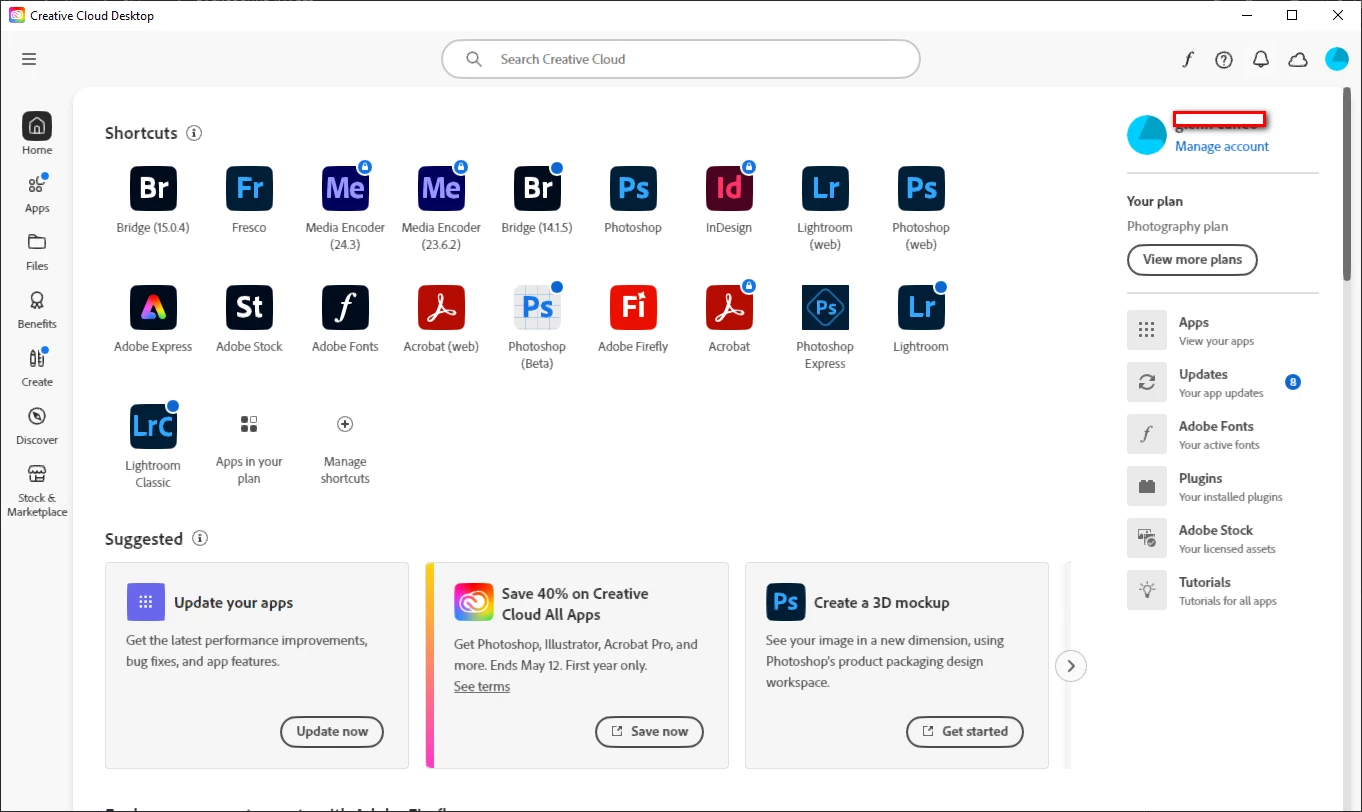Open Adobe Stock – Your licensed assets
Viewport: 1362px width, 812px height.
pos(1222,539)
